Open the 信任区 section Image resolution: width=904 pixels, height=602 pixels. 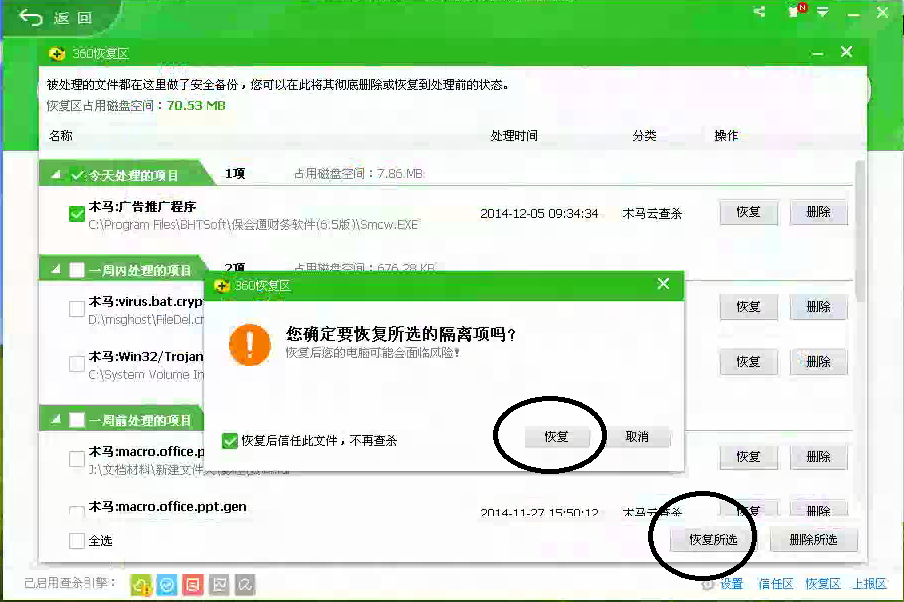tap(774, 584)
